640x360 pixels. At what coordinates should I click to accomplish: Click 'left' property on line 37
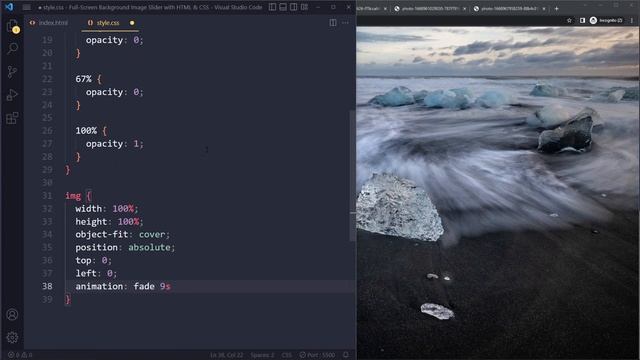click(86, 273)
